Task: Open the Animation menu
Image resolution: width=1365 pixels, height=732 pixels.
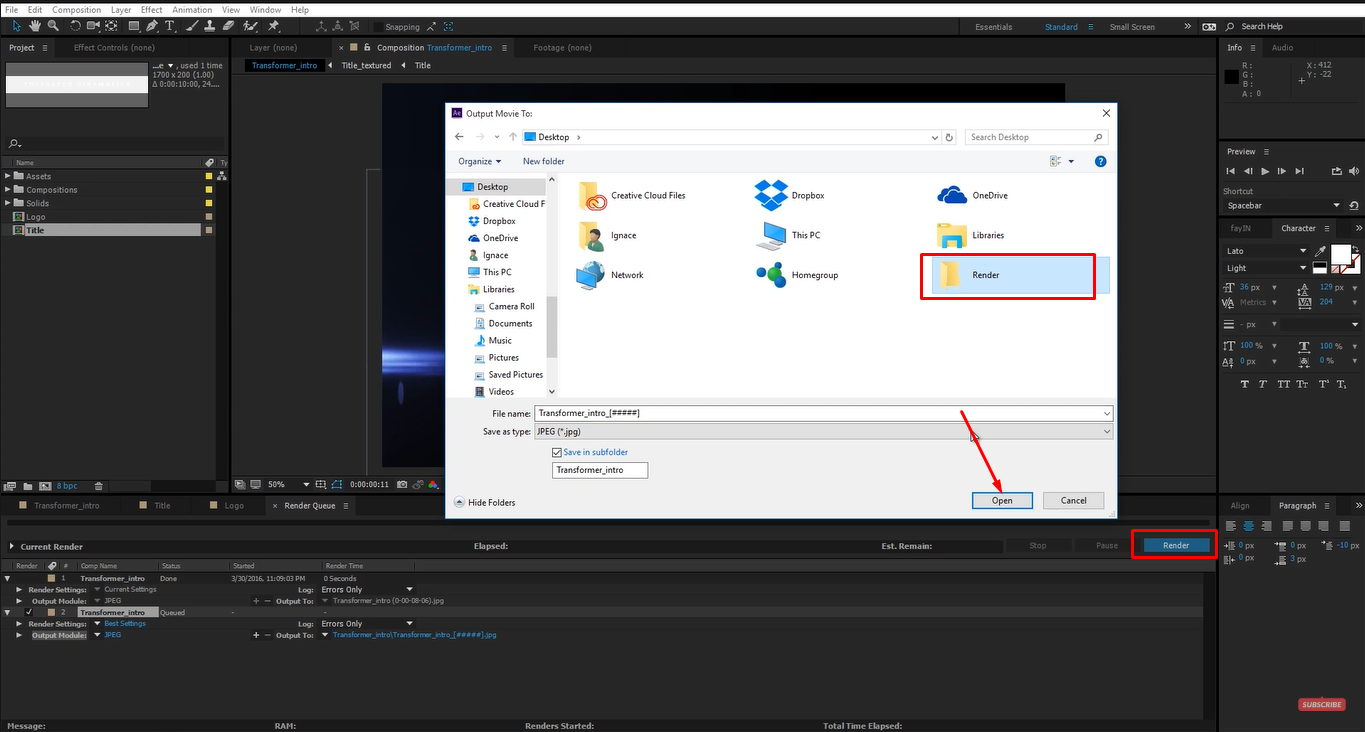Action: [192, 9]
